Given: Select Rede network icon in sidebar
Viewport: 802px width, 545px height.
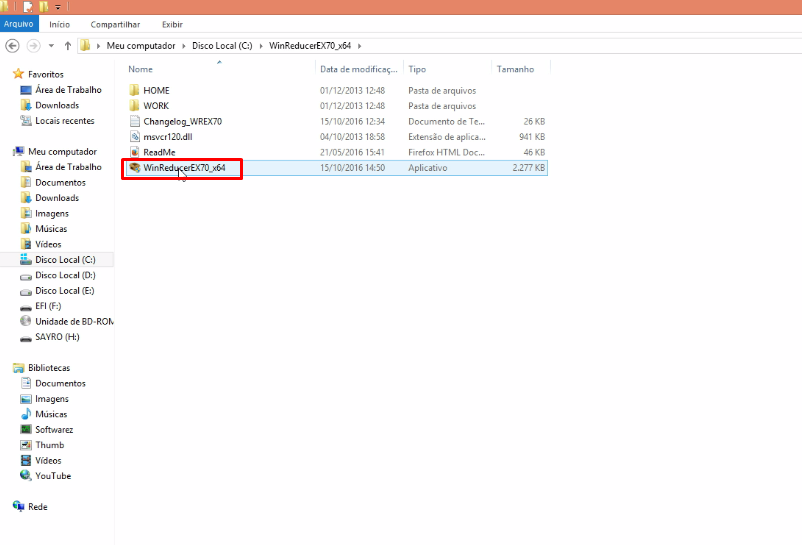Looking at the screenshot, I should tap(19, 507).
